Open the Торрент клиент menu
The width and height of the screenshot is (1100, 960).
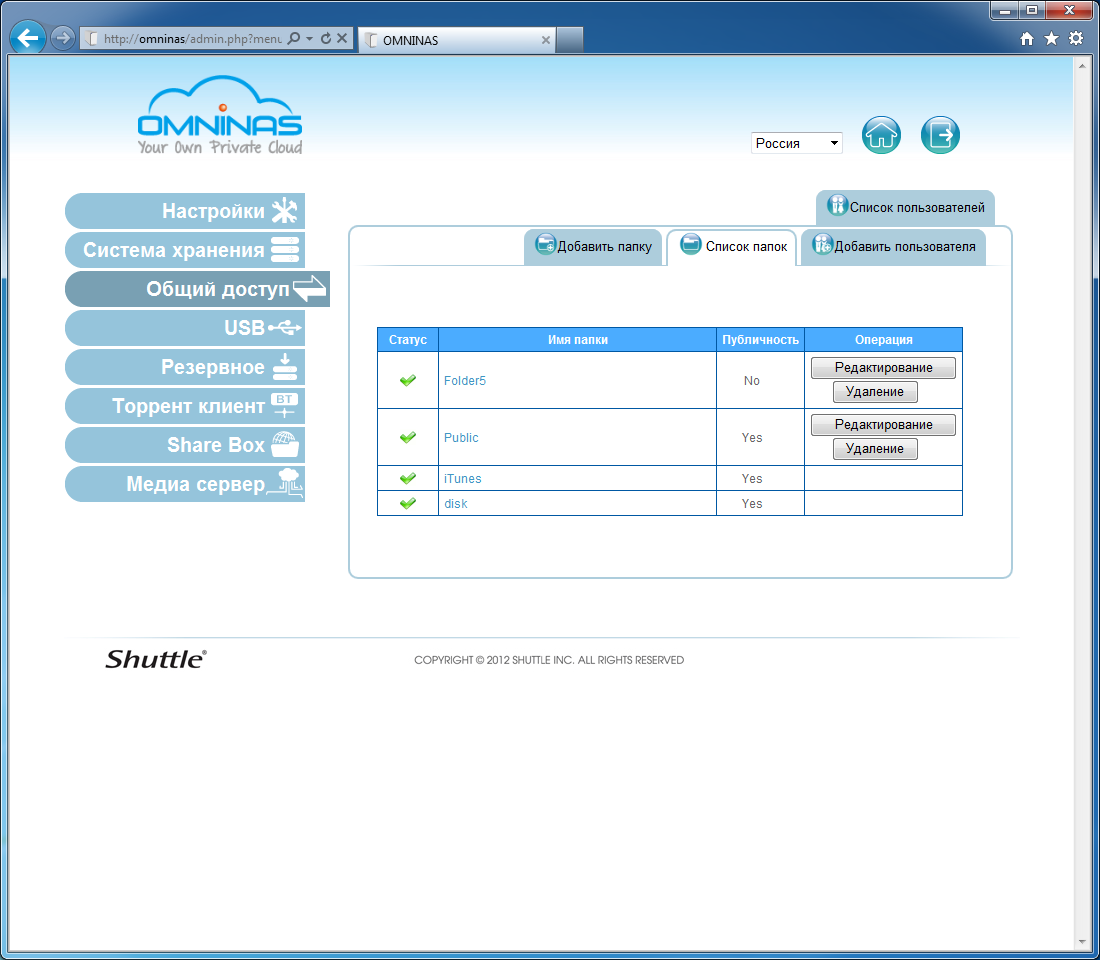pyautogui.click(x=185, y=406)
